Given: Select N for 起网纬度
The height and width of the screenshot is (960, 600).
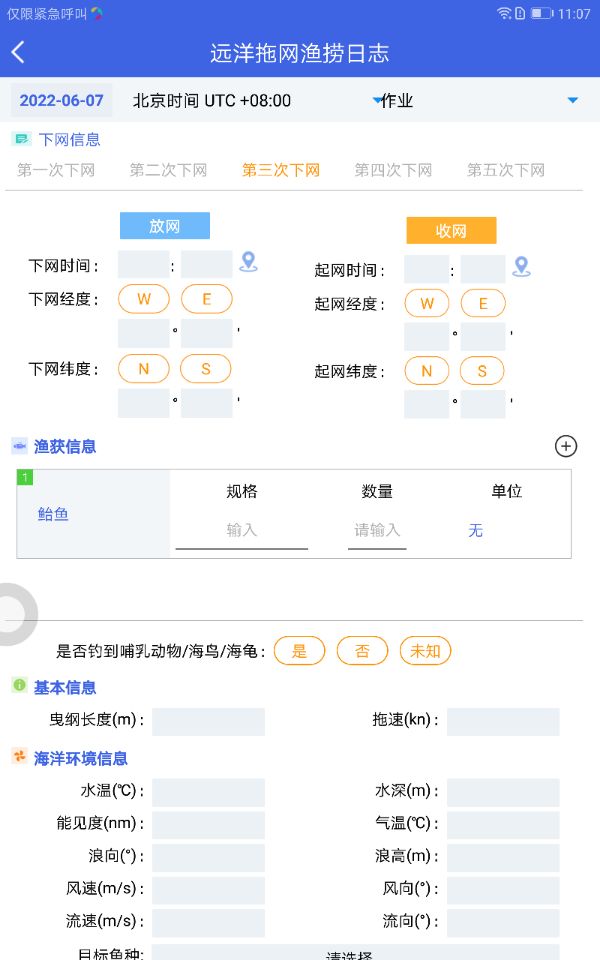Looking at the screenshot, I should point(427,370).
